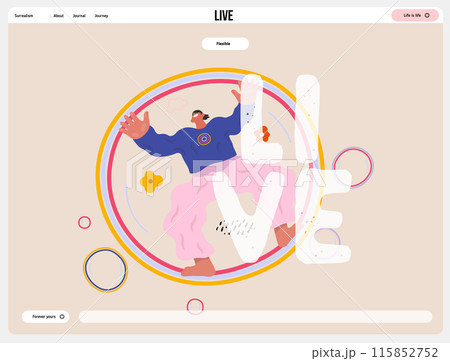Viewport: 450px width, 361px height.
Task: Open the Journal nav link
Action: point(79,16)
